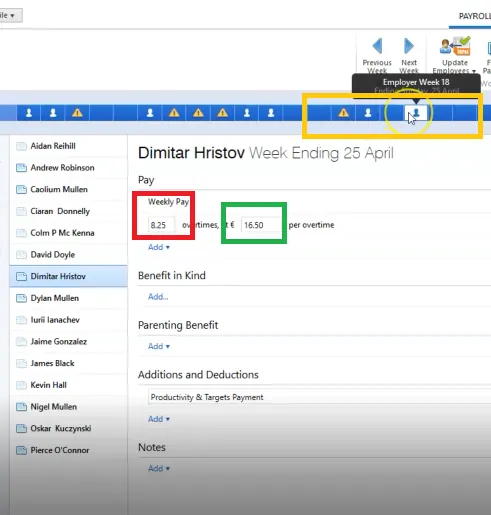Expand the Add dropdown under Pay
Screen dimensions: 491x515
[159, 247]
